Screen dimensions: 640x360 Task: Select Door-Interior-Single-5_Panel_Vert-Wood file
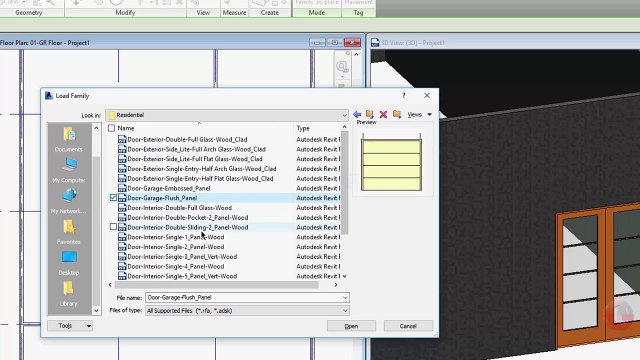[182, 276]
